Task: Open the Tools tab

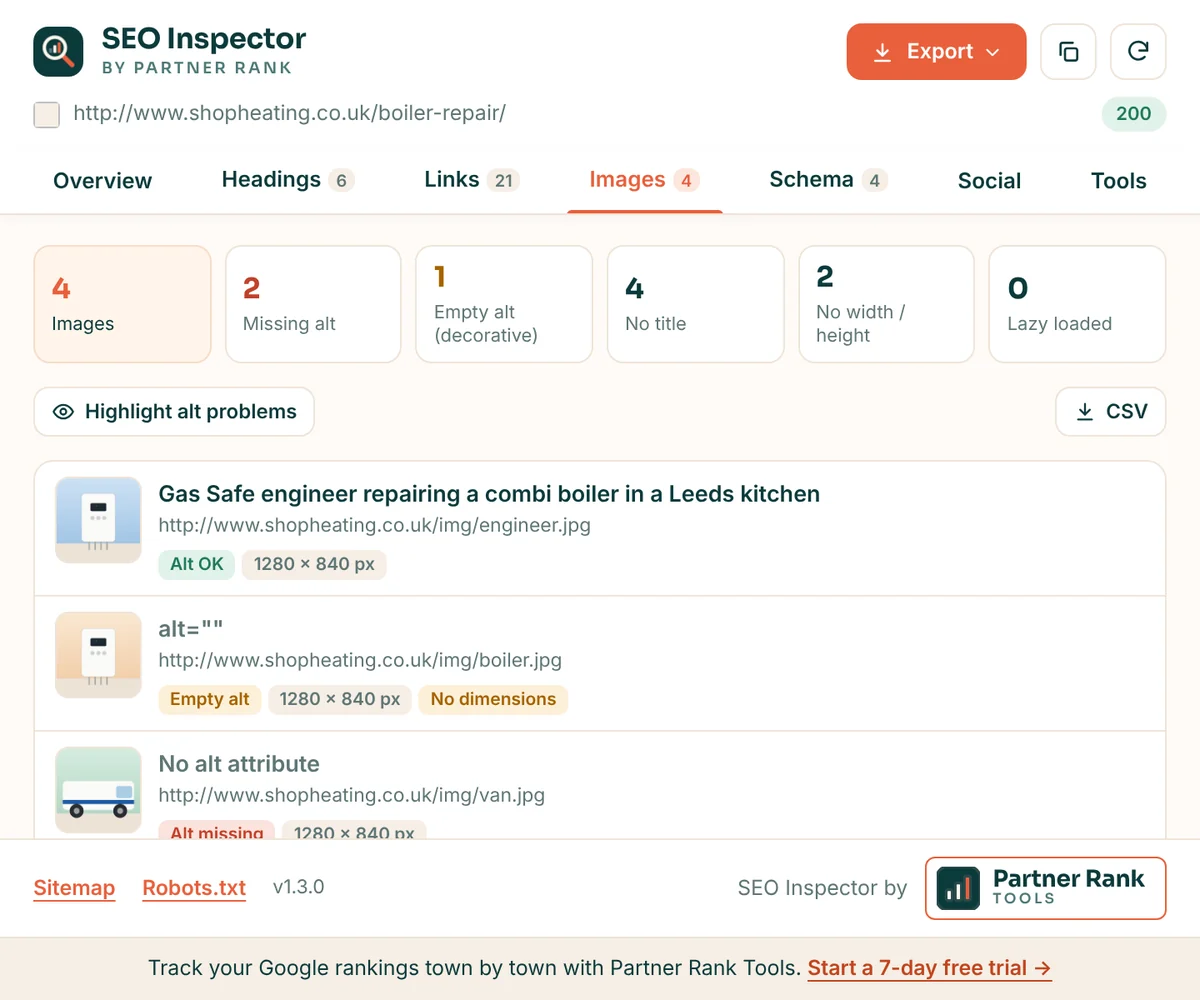Action: [1118, 181]
